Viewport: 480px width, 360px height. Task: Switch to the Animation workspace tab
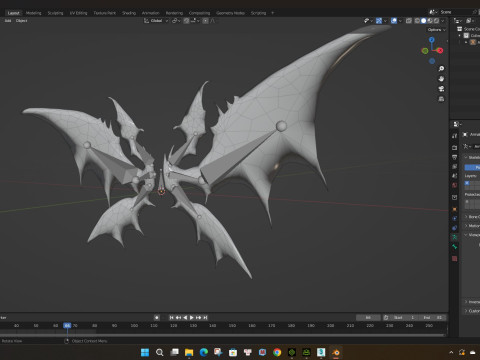pos(151,13)
